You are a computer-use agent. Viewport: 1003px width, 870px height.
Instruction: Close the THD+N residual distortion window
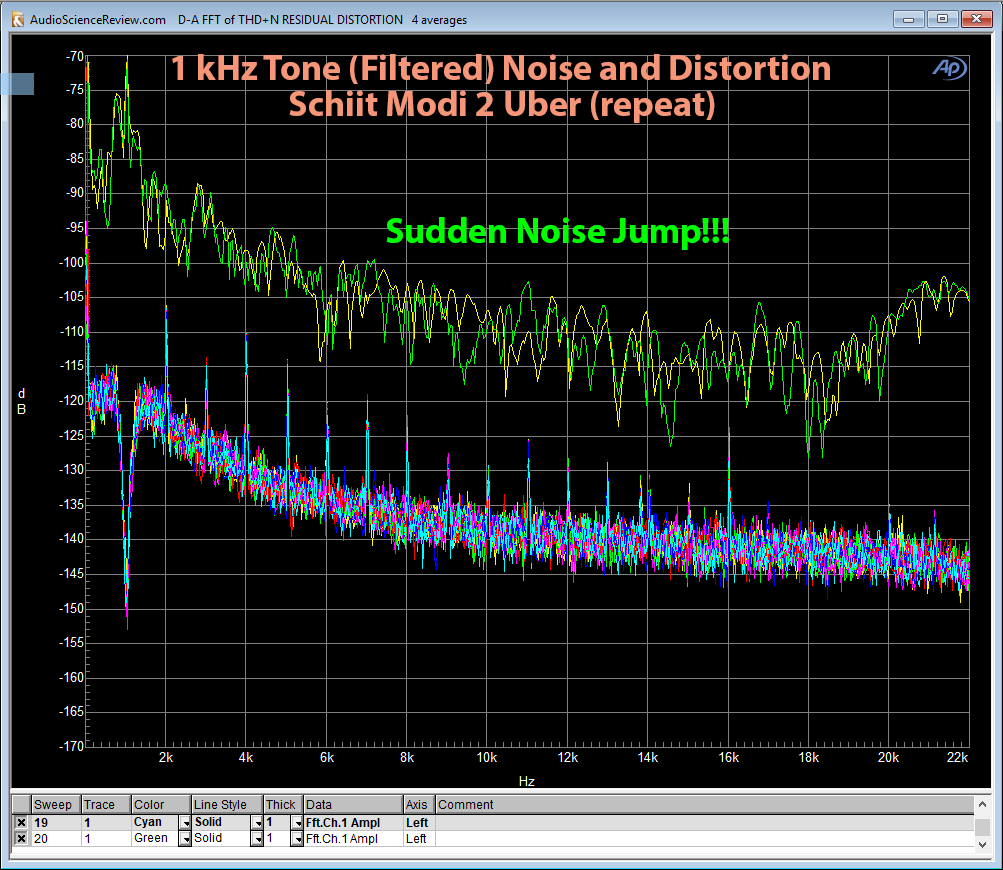point(976,19)
